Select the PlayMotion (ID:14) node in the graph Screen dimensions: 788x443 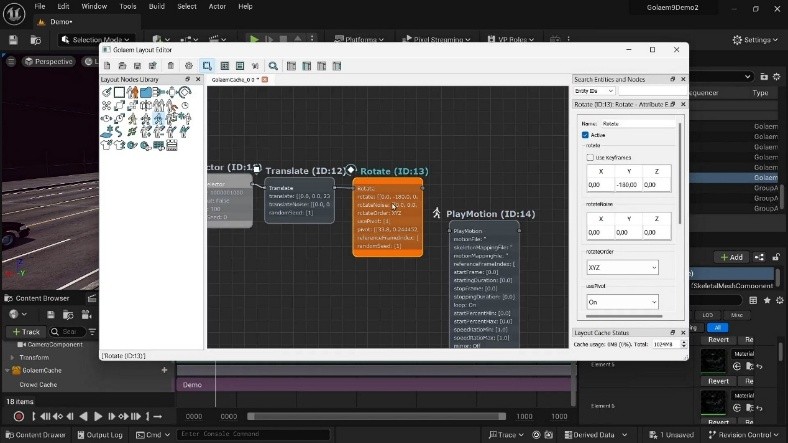(x=483, y=284)
